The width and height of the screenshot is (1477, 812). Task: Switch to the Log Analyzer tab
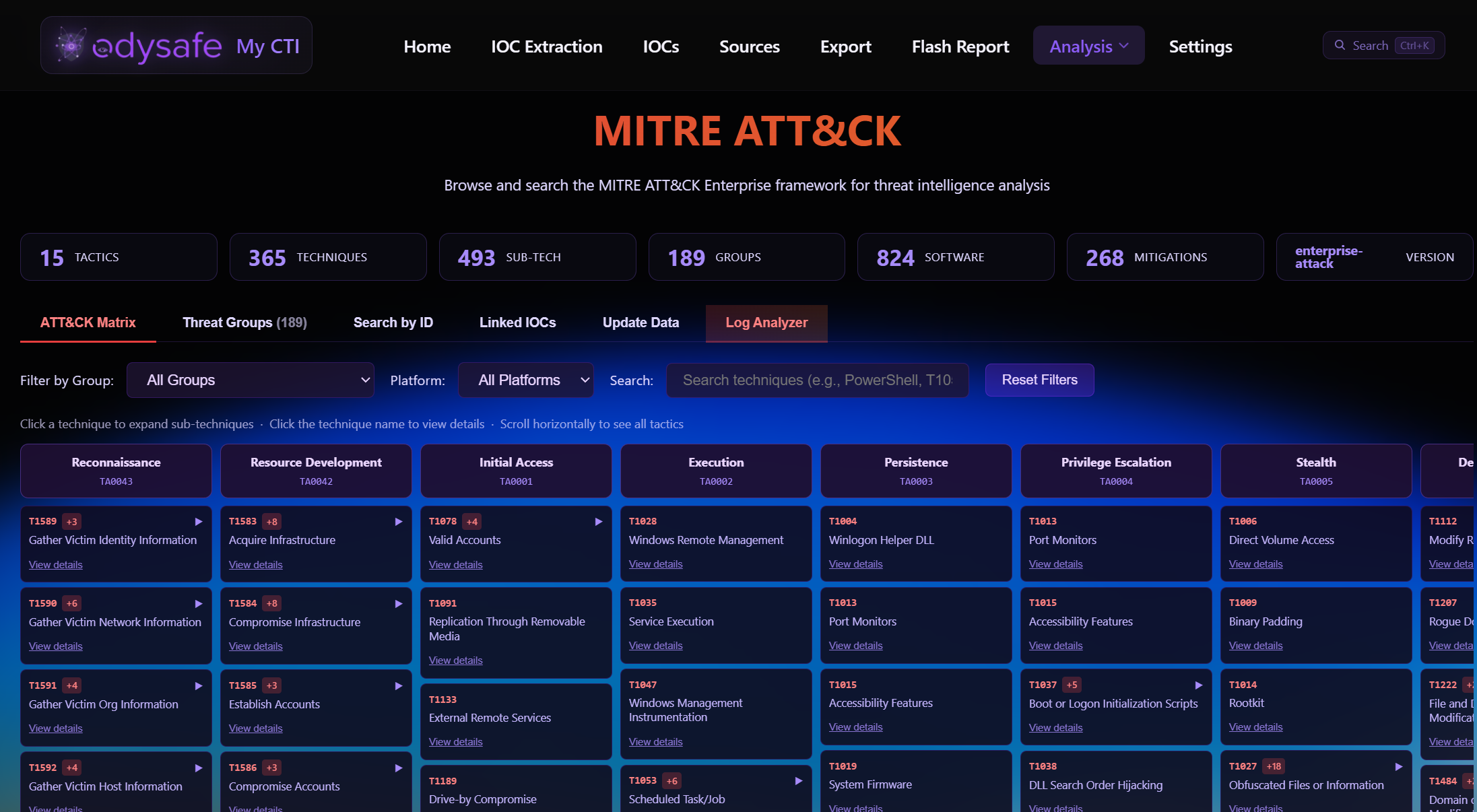pos(766,323)
